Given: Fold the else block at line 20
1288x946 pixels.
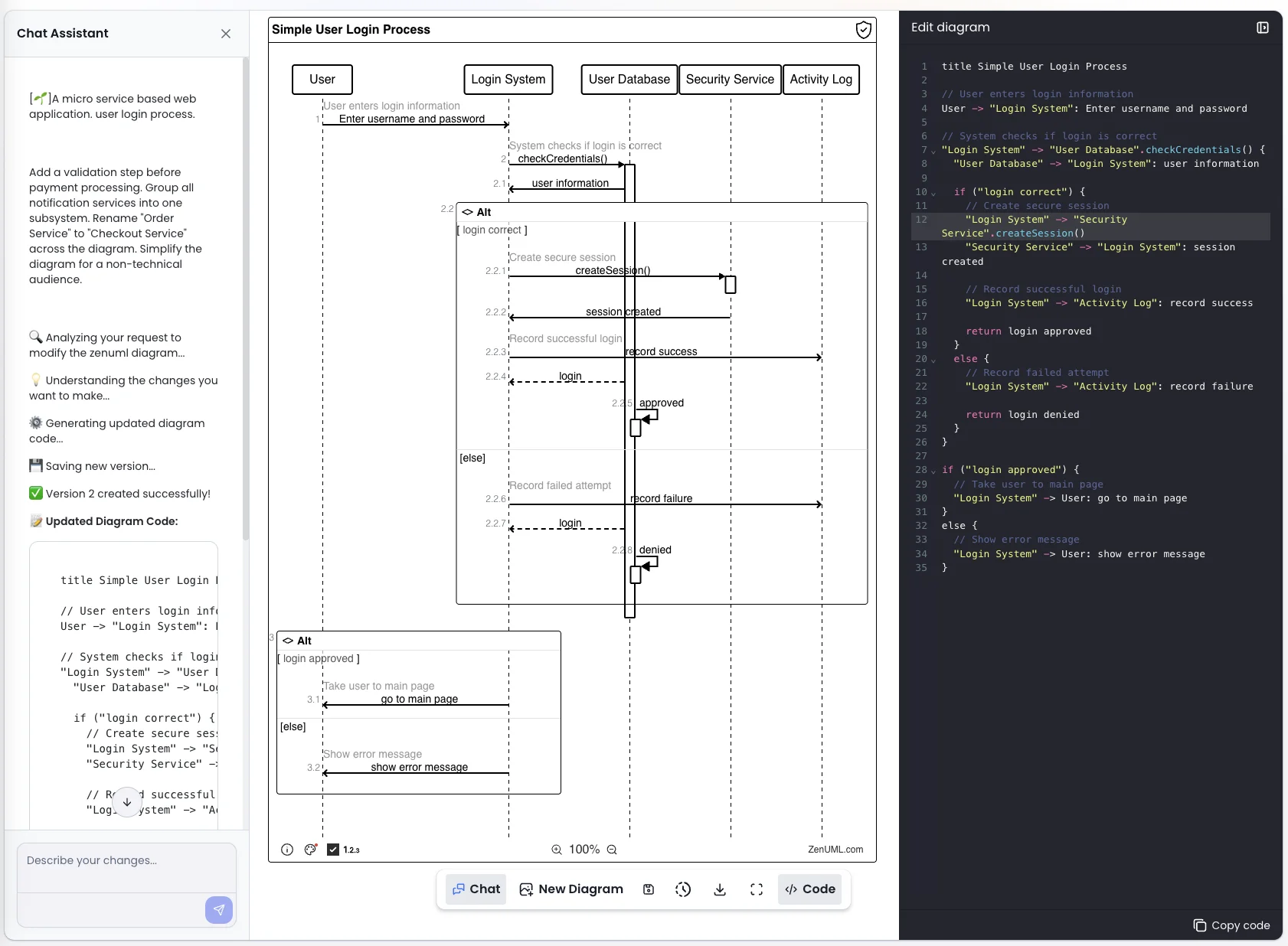Looking at the screenshot, I should click(933, 360).
